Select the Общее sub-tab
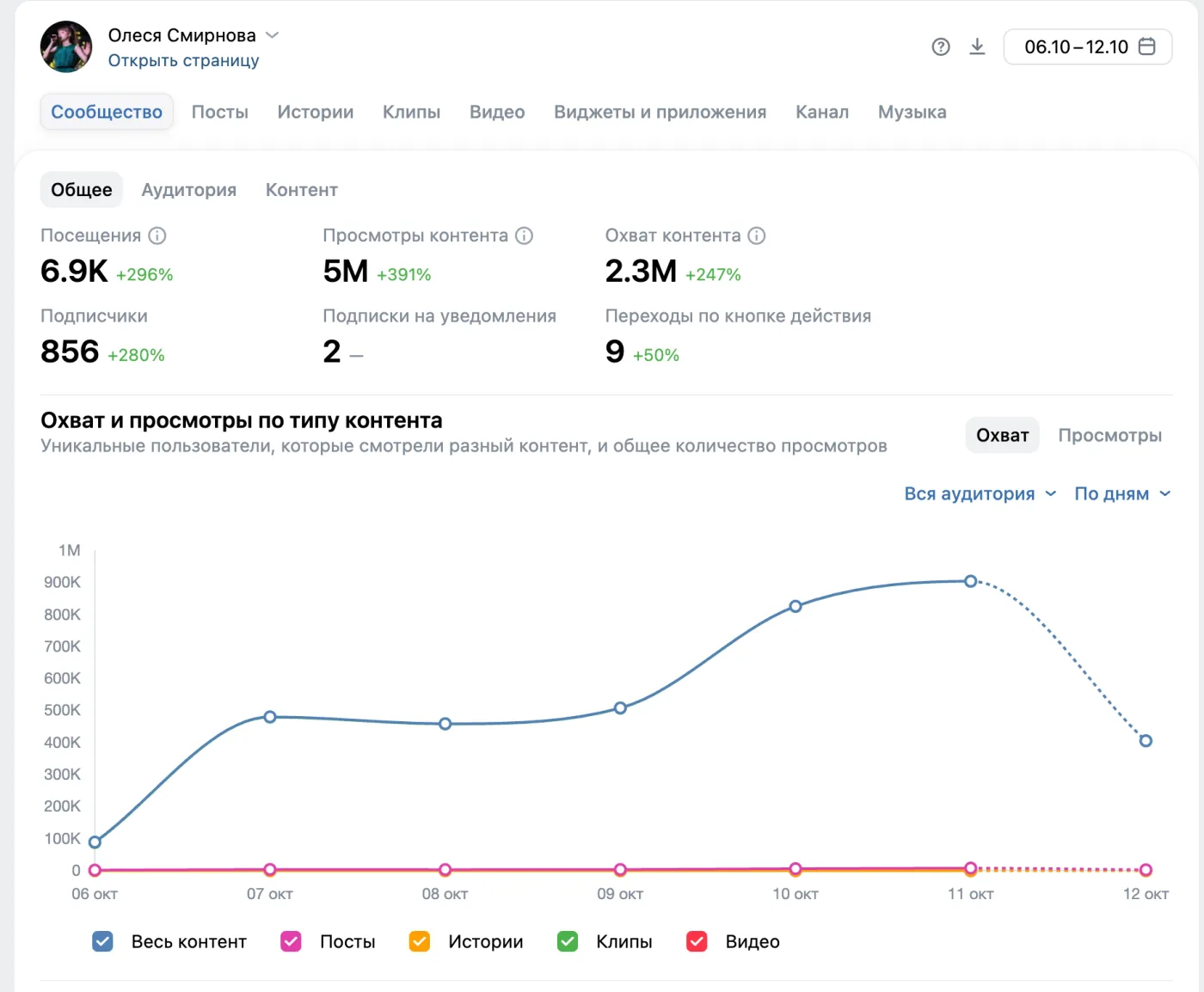 pos(82,190)
